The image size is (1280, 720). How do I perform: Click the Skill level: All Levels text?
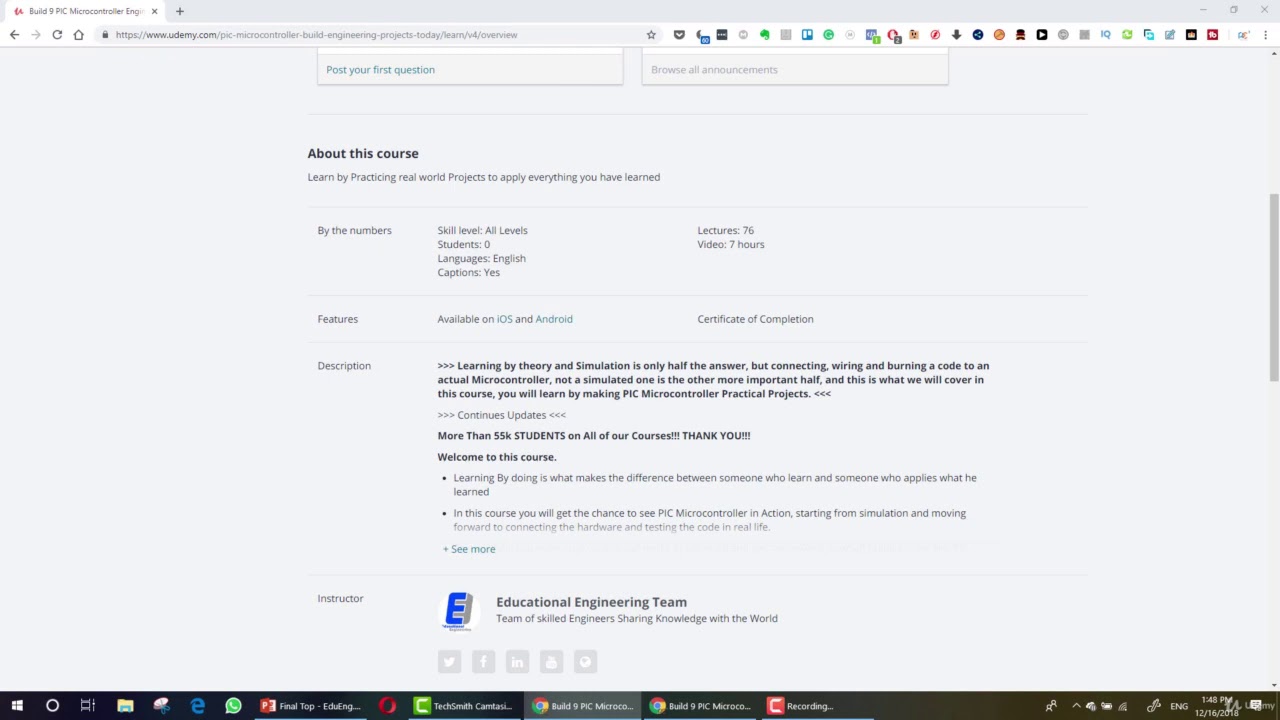[482, 231]
